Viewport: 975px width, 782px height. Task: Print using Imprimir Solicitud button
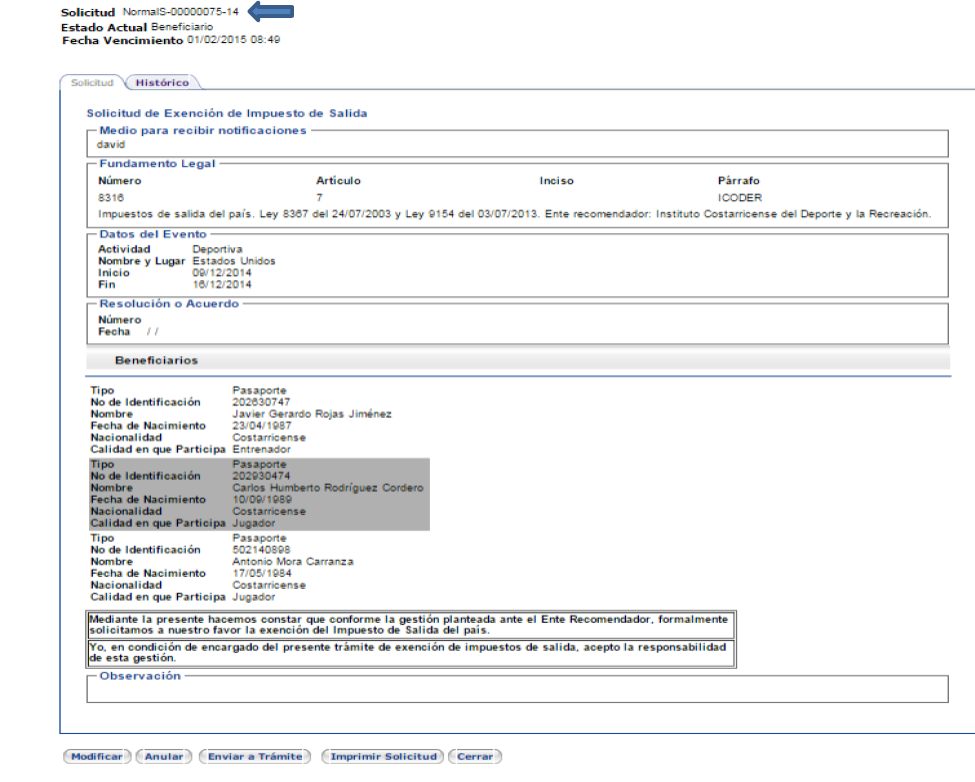(384, 757)
